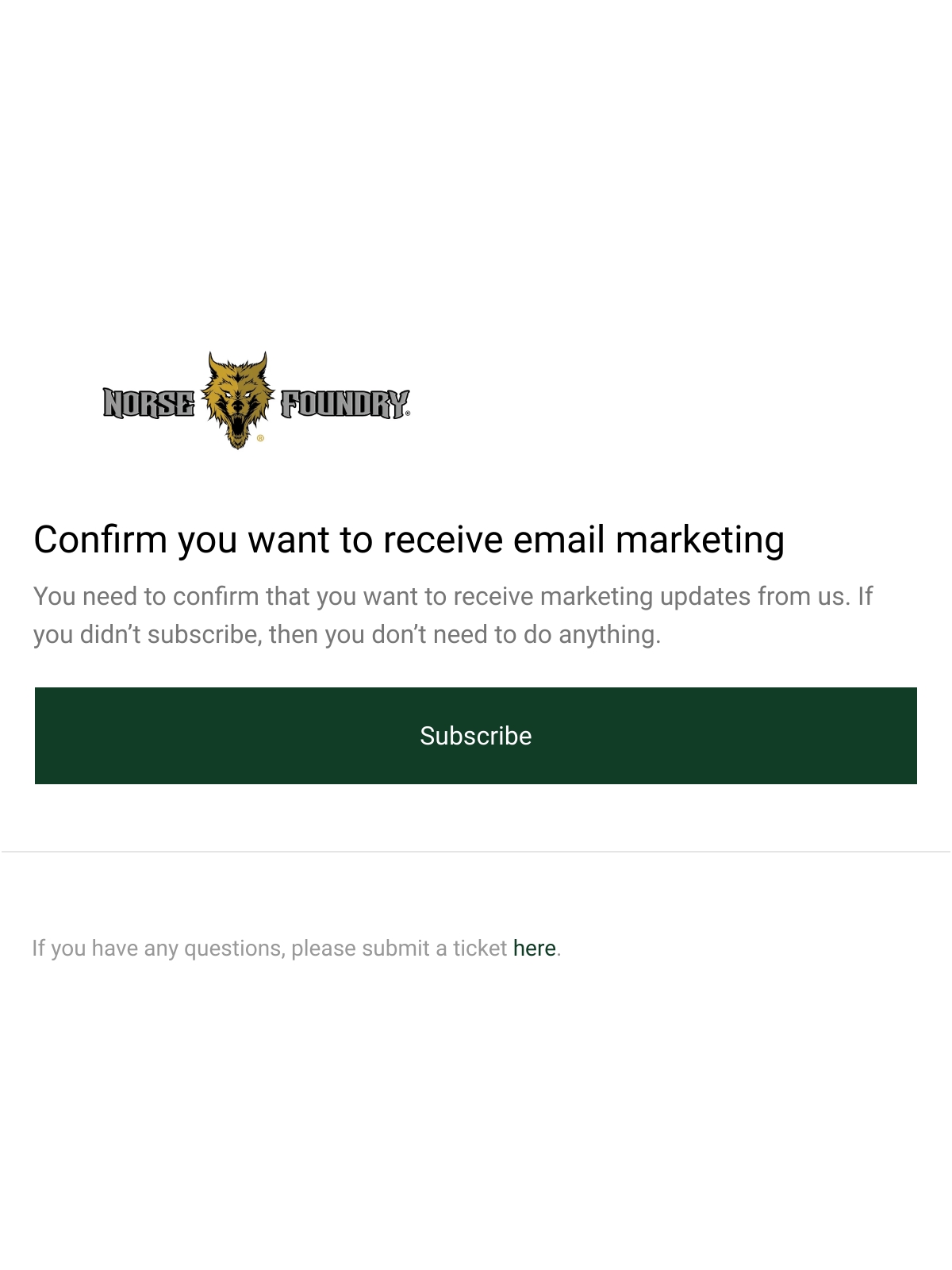Open the "here" ticket link

point(534,948)
